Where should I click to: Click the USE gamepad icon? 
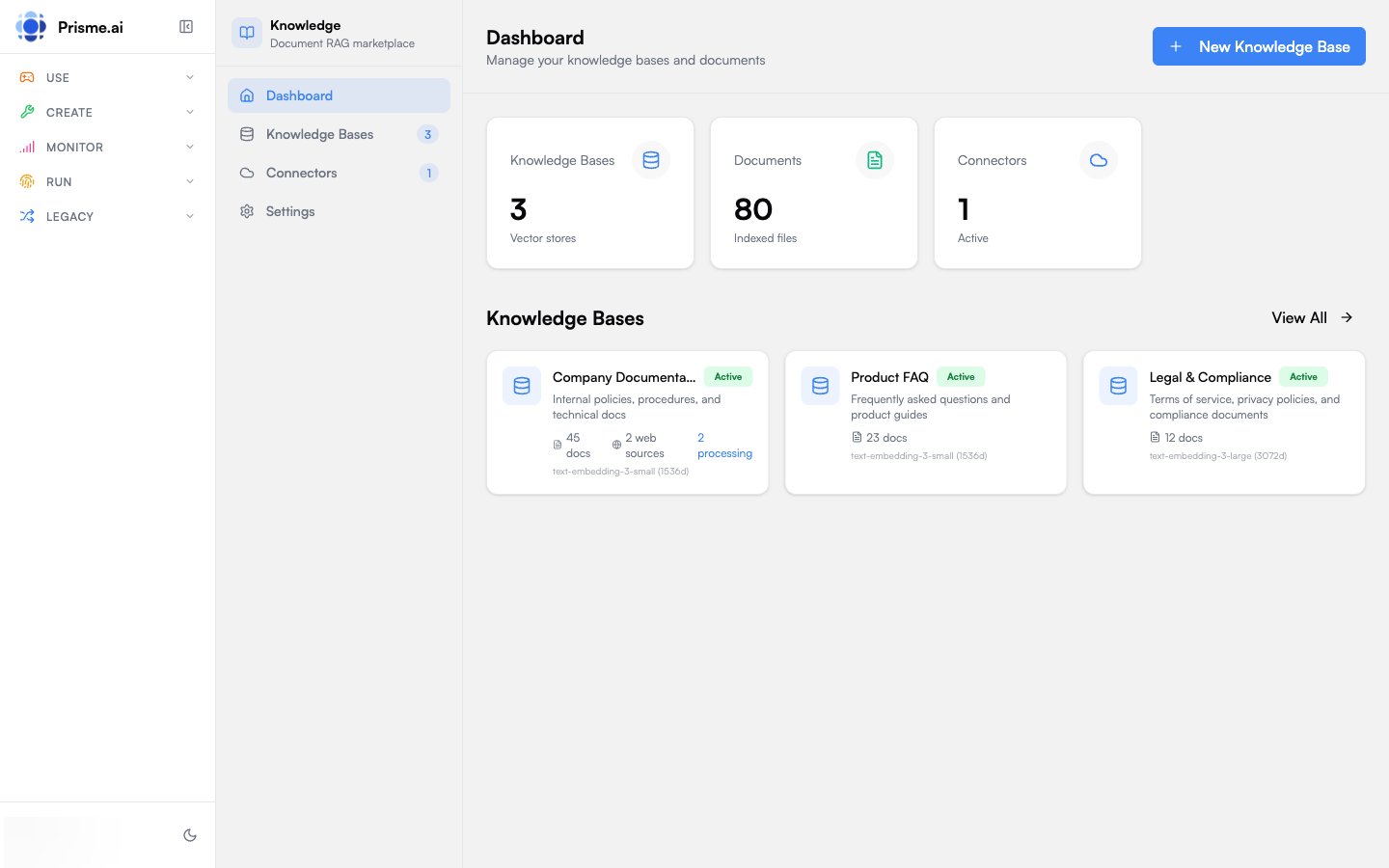click(x=27, y=77)
